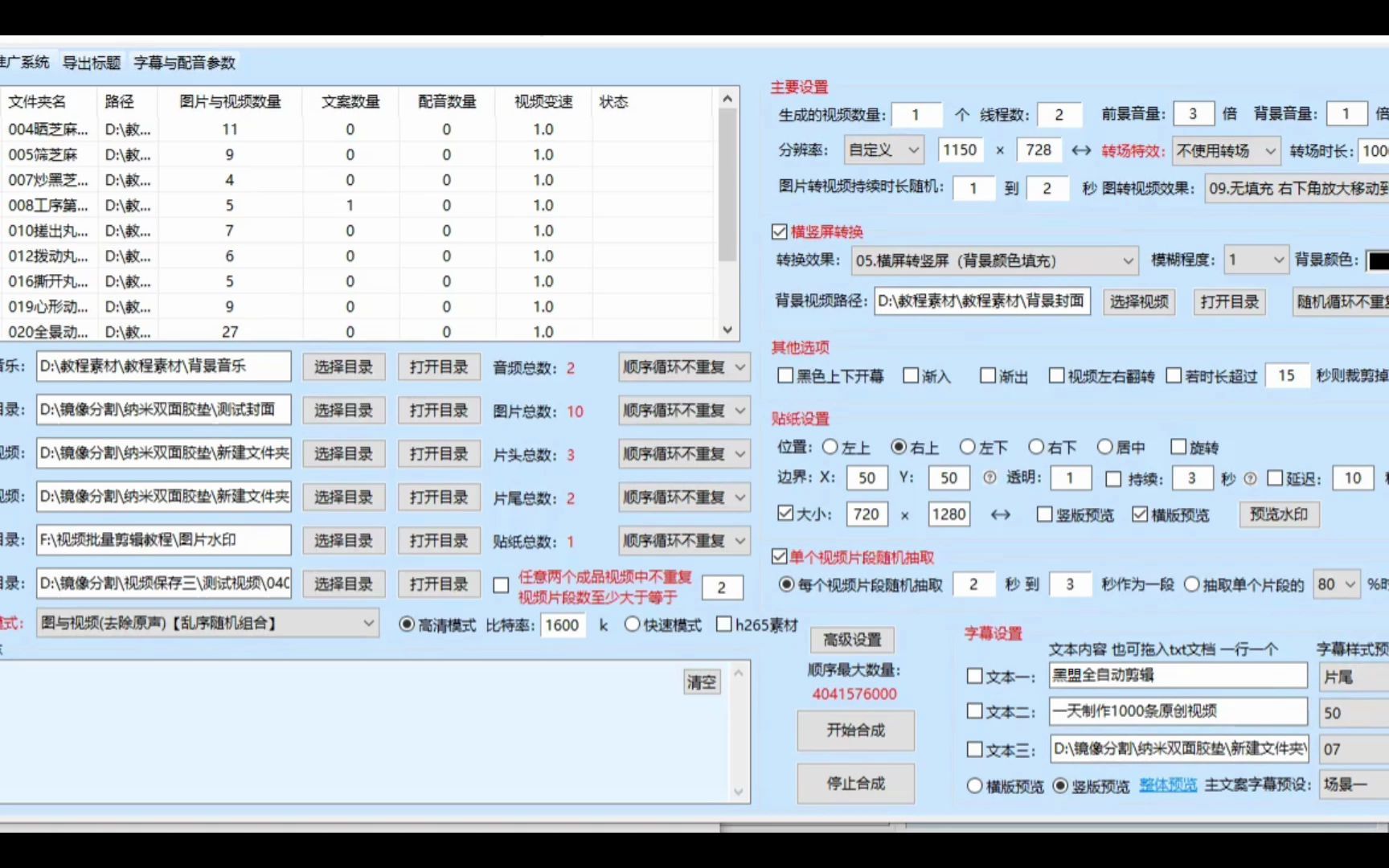
Task: Tick the 渐出 checkbox
Action: tap(988, 375)
